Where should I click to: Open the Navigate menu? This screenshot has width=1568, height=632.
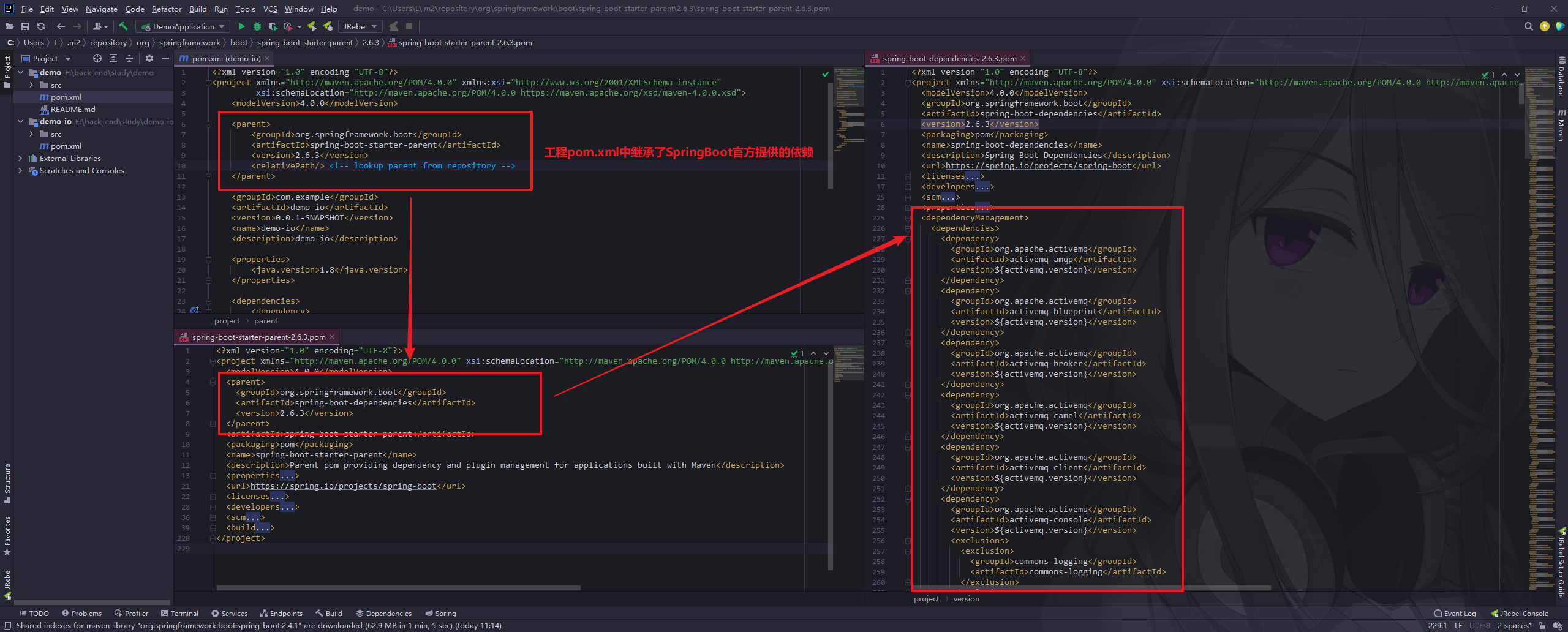point(101,9)
